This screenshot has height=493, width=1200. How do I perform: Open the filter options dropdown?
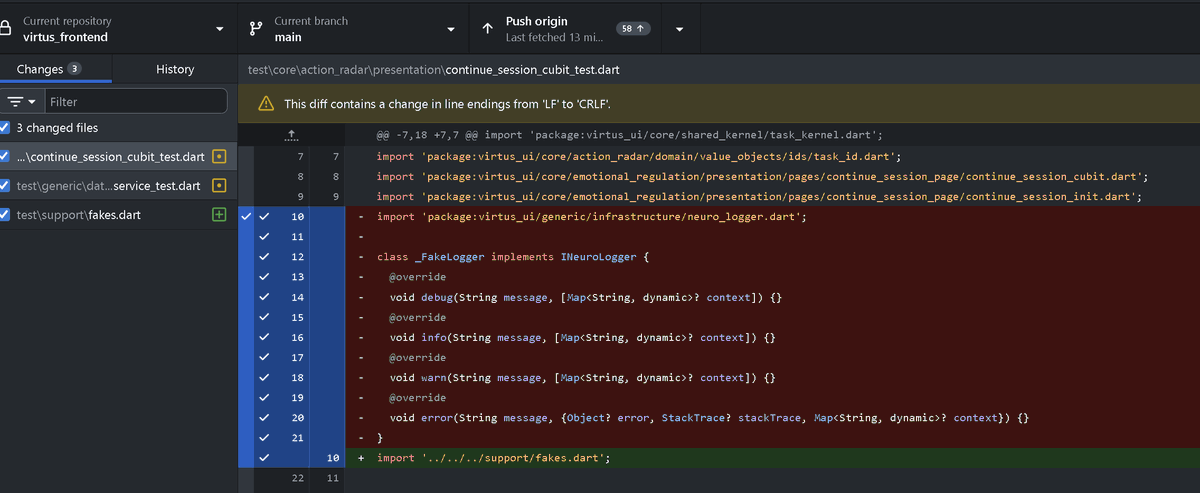(x=21, y=102)
